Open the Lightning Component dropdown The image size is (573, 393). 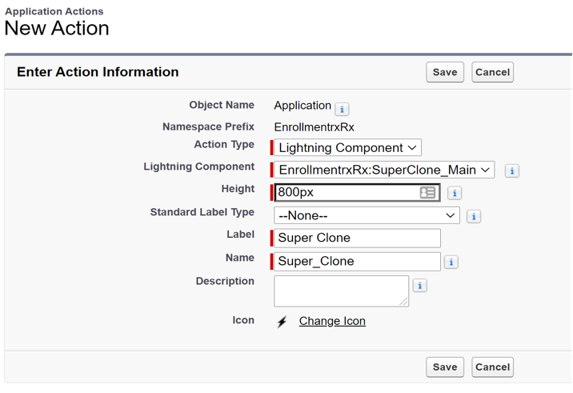coord(384,170)
